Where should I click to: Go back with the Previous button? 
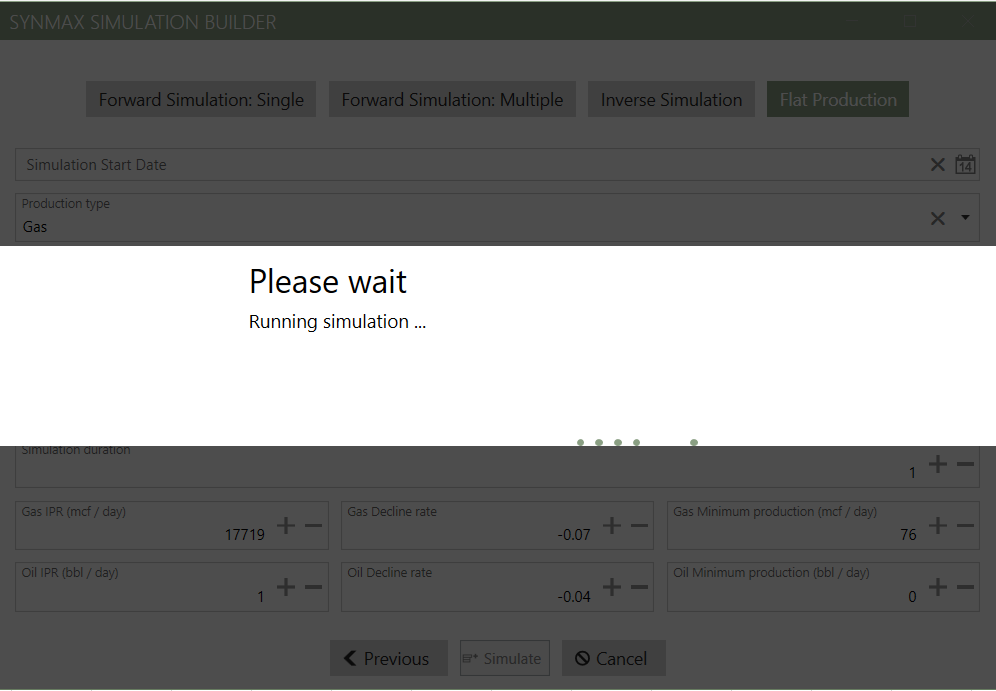coord(388,659)
